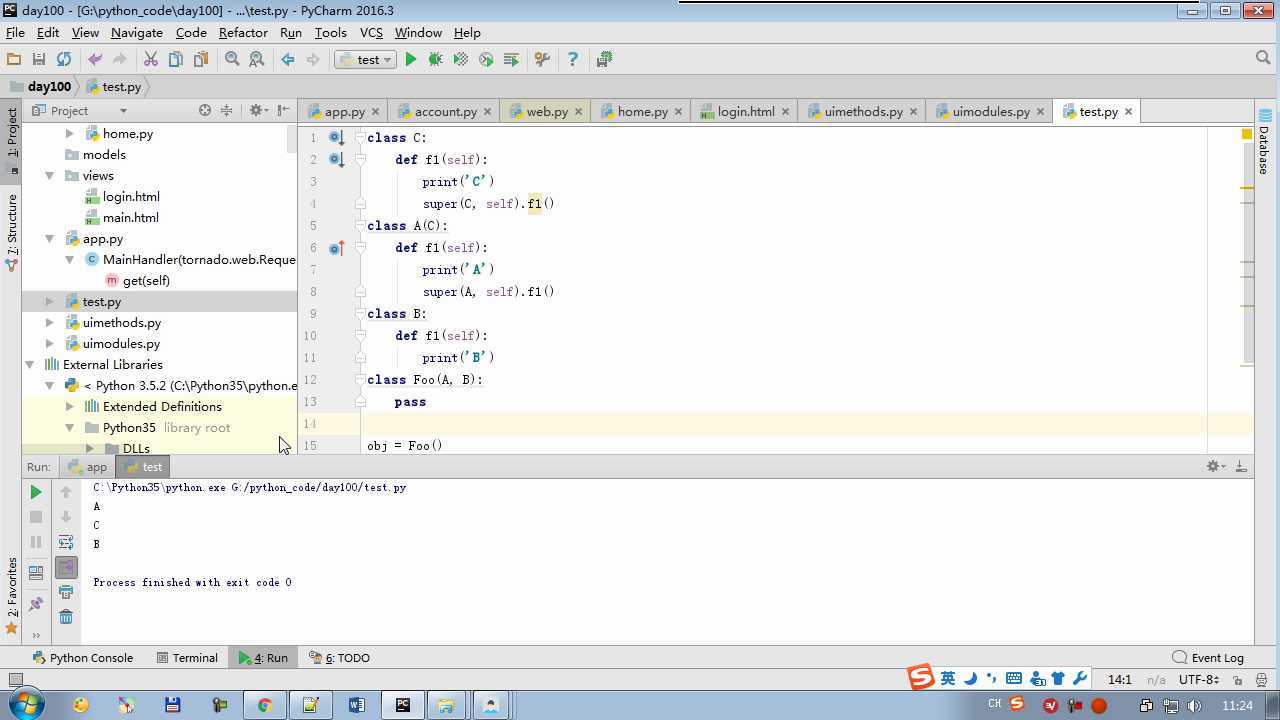This screenshot has width=1280, height=720.
Task: Save all files via the floppy icon
Action: click(x=39, y=60)
